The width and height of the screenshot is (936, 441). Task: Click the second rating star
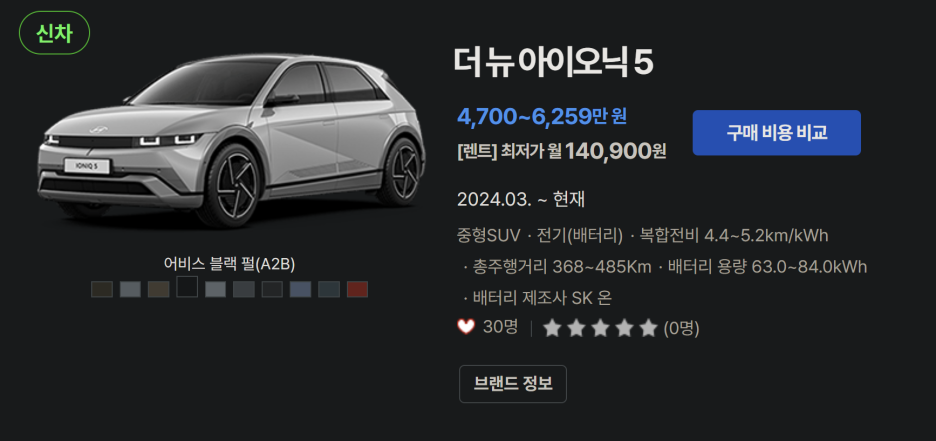coord(576,328)
